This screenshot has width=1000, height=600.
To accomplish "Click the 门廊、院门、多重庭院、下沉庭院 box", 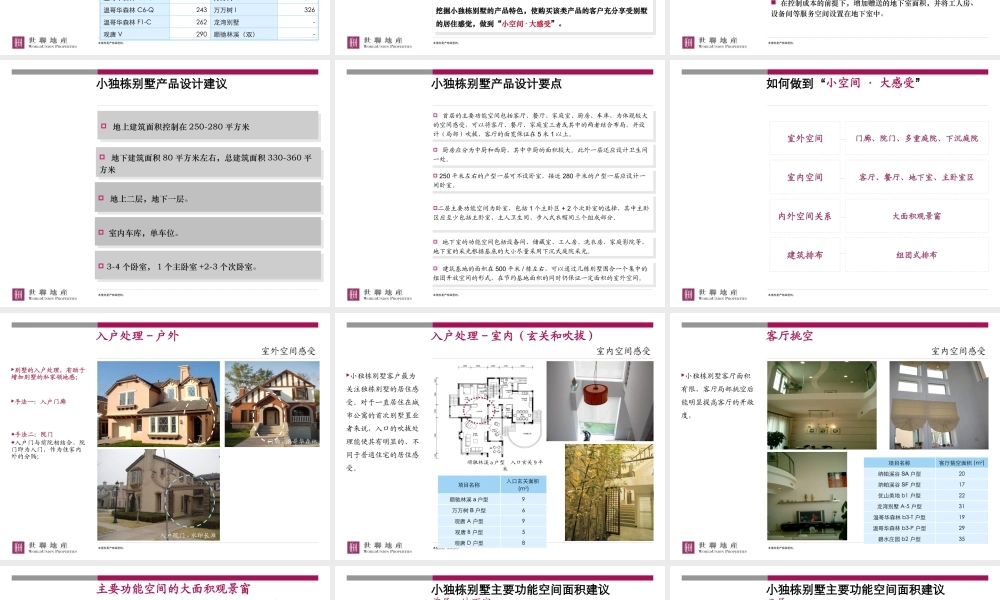I will click(916, 138).
